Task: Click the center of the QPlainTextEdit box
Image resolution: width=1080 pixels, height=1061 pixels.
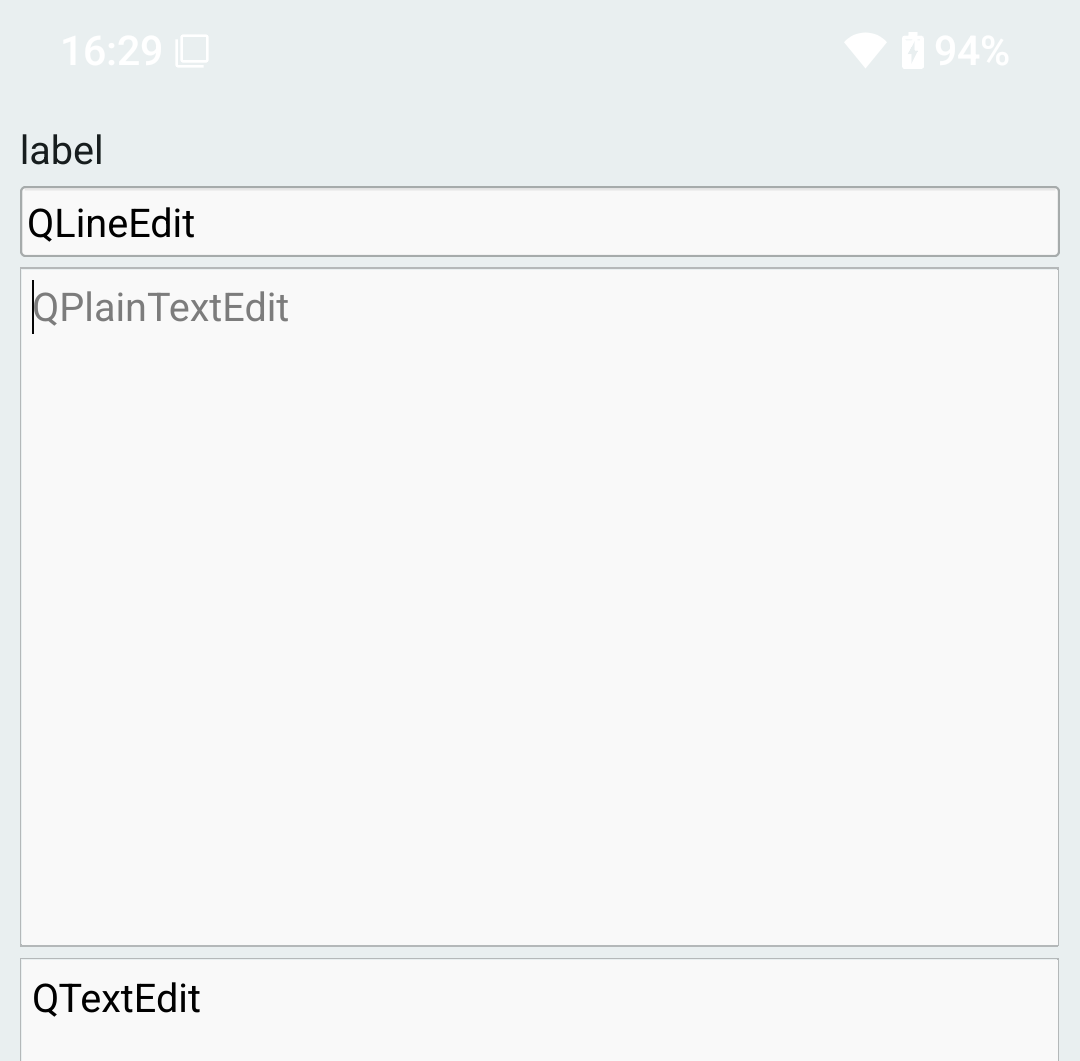Action: (540, 606)
